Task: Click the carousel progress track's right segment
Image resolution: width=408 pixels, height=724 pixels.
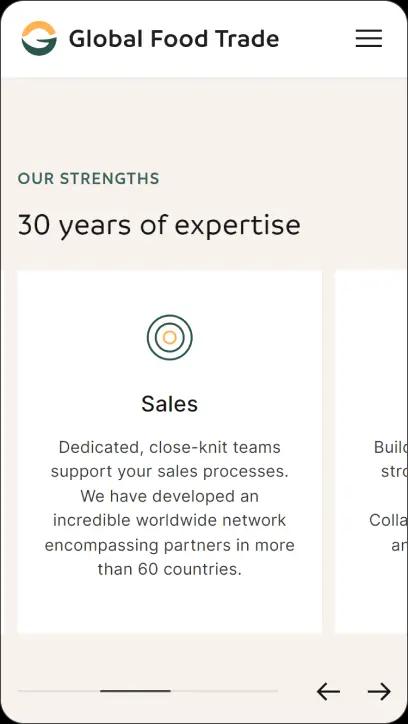Action: [224, 691]
